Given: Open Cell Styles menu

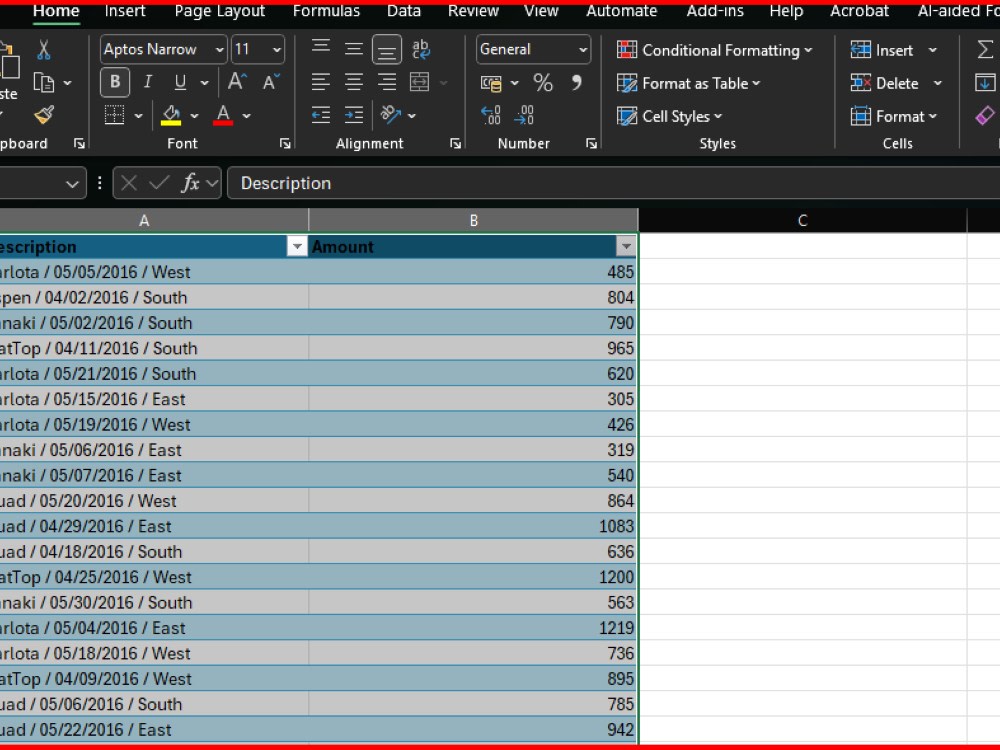Looking at the screenshot, I should (670, 116).
